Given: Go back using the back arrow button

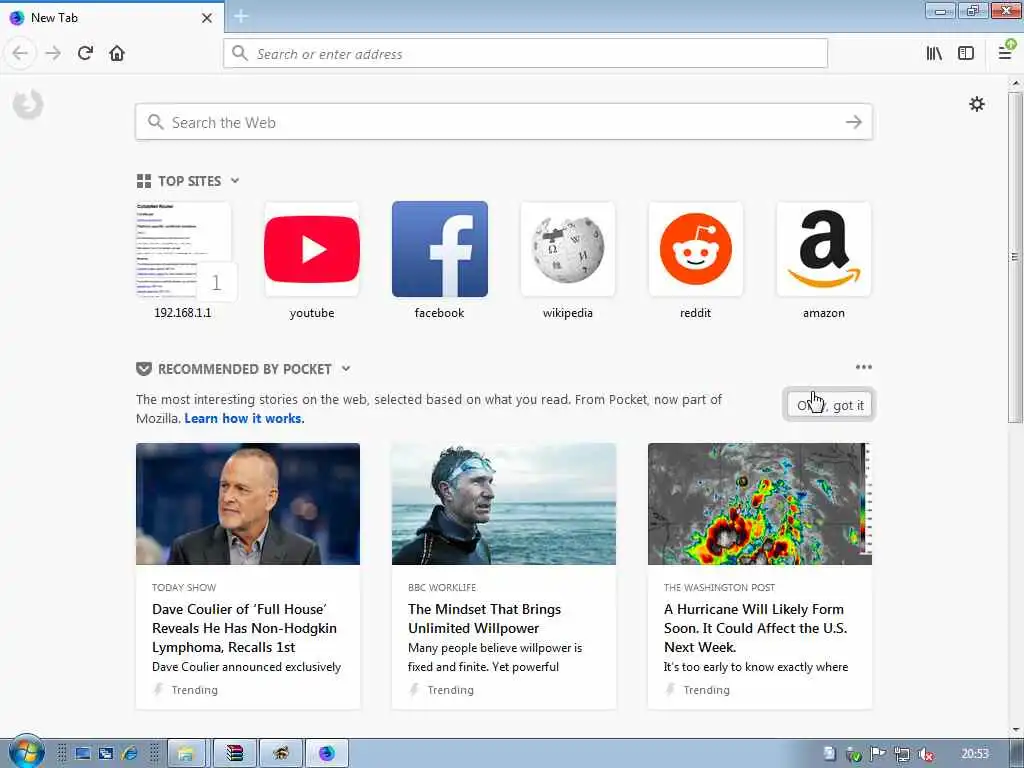Looking at the screenshot, I should pos(20,53).
